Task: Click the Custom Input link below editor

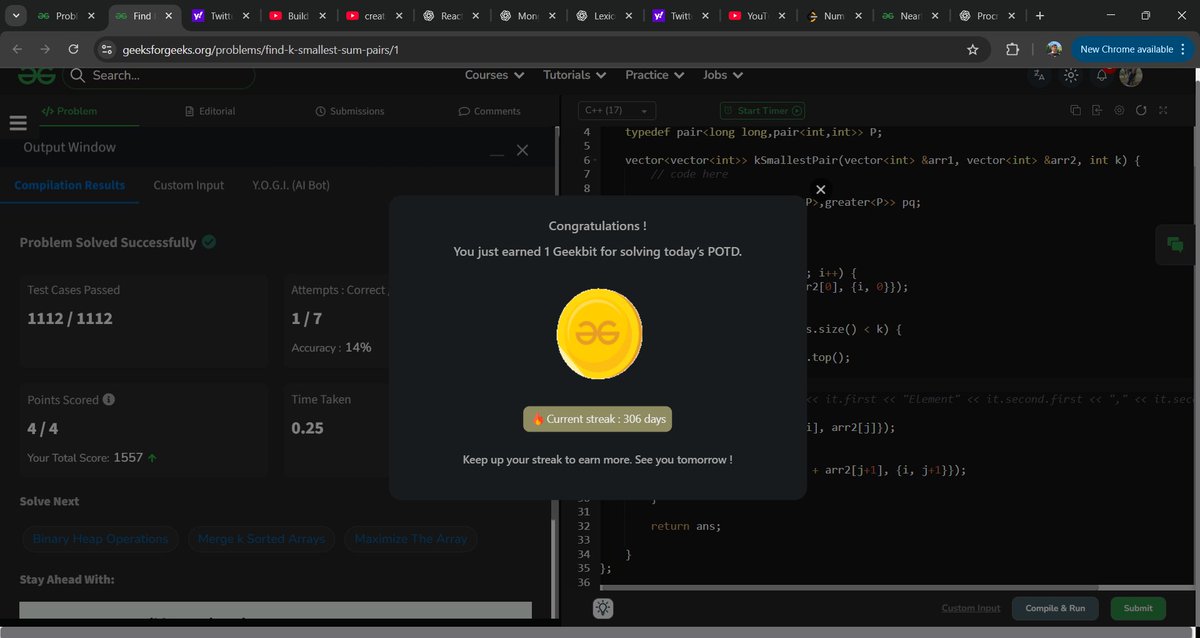Action: pos(971,608)
